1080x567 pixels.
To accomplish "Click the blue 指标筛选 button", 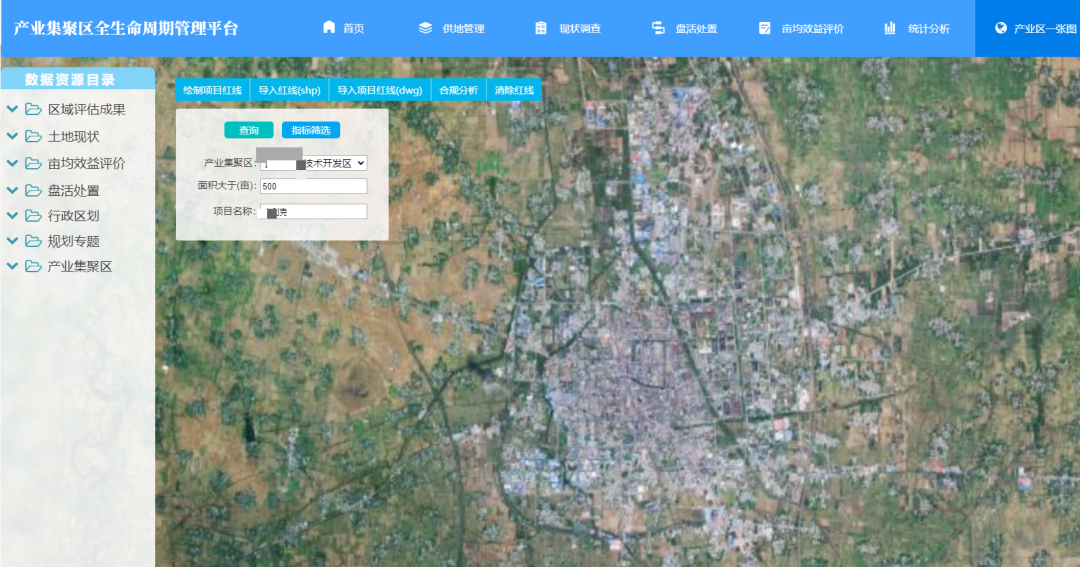I will pos(311,130).
